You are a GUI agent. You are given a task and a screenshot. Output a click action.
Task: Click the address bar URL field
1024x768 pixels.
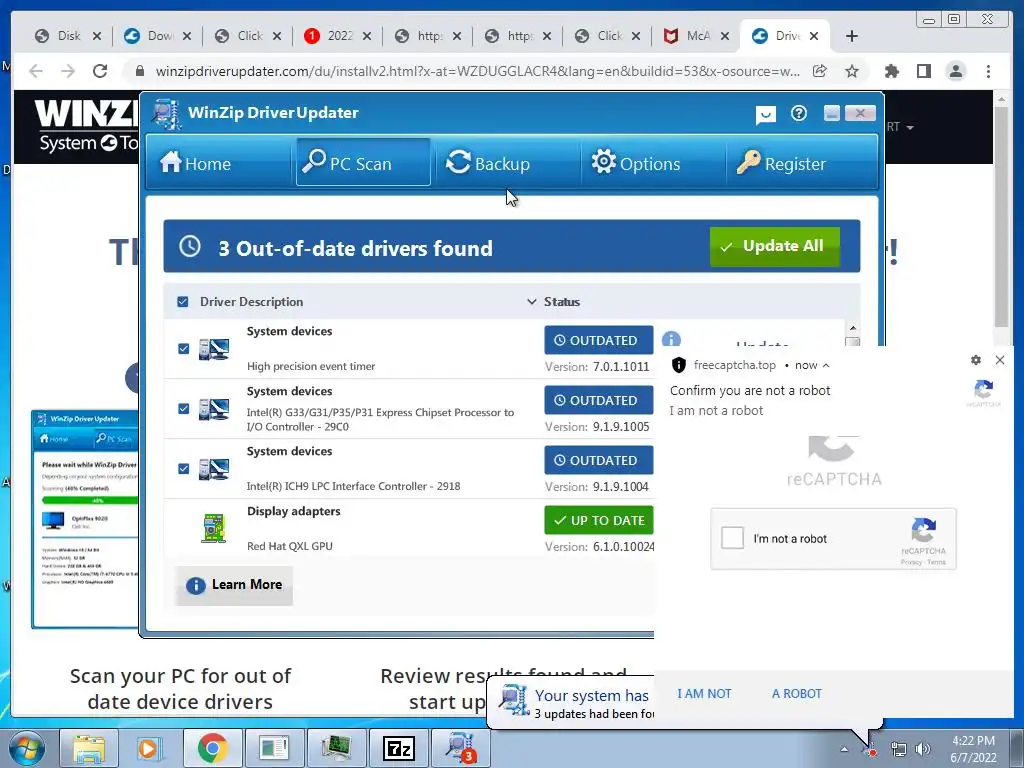coord(477,71)
